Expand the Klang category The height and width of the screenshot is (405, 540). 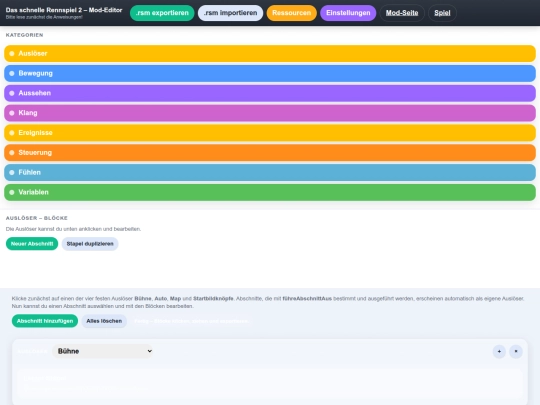click(270, 113)
